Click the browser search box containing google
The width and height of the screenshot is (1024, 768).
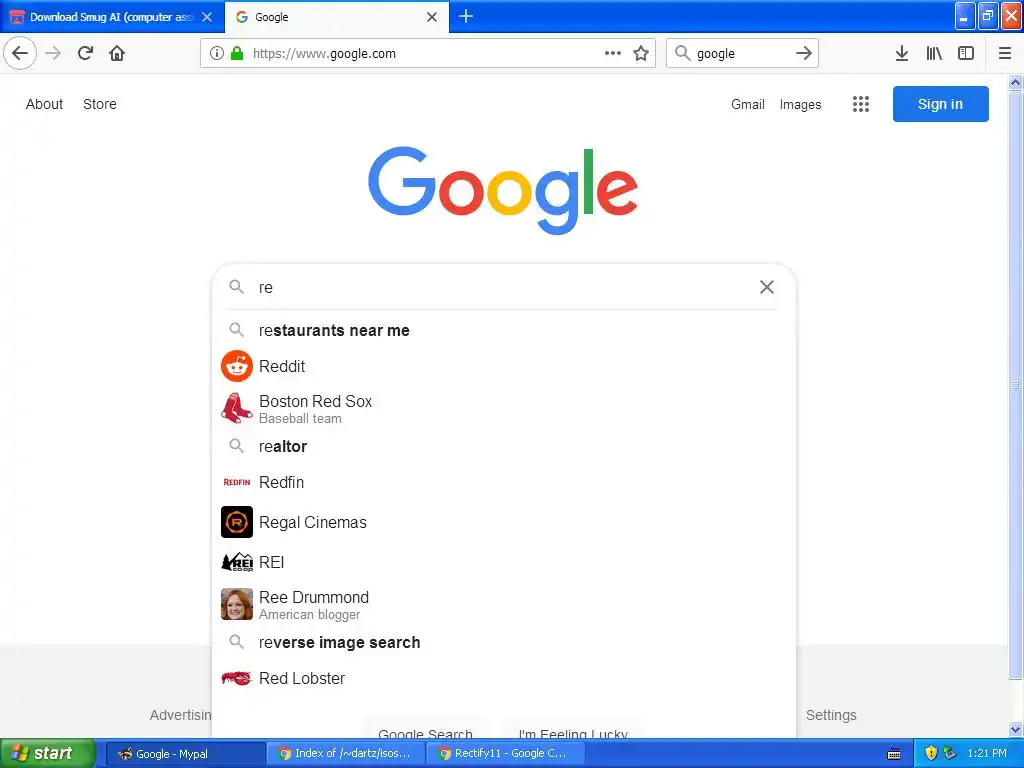tap(742, 54)
